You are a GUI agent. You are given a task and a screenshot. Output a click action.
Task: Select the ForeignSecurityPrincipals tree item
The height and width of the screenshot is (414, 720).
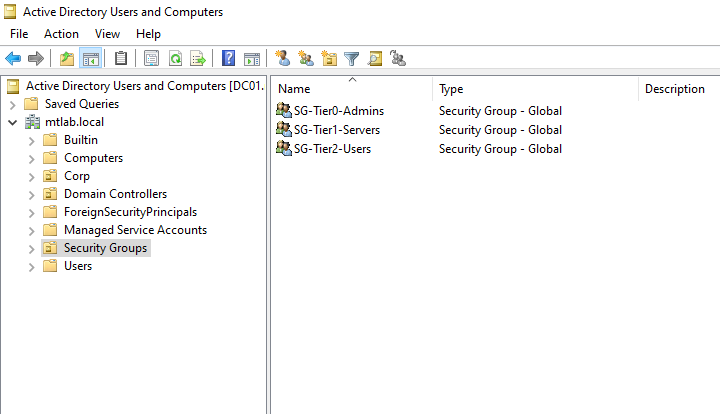(130, 212)
